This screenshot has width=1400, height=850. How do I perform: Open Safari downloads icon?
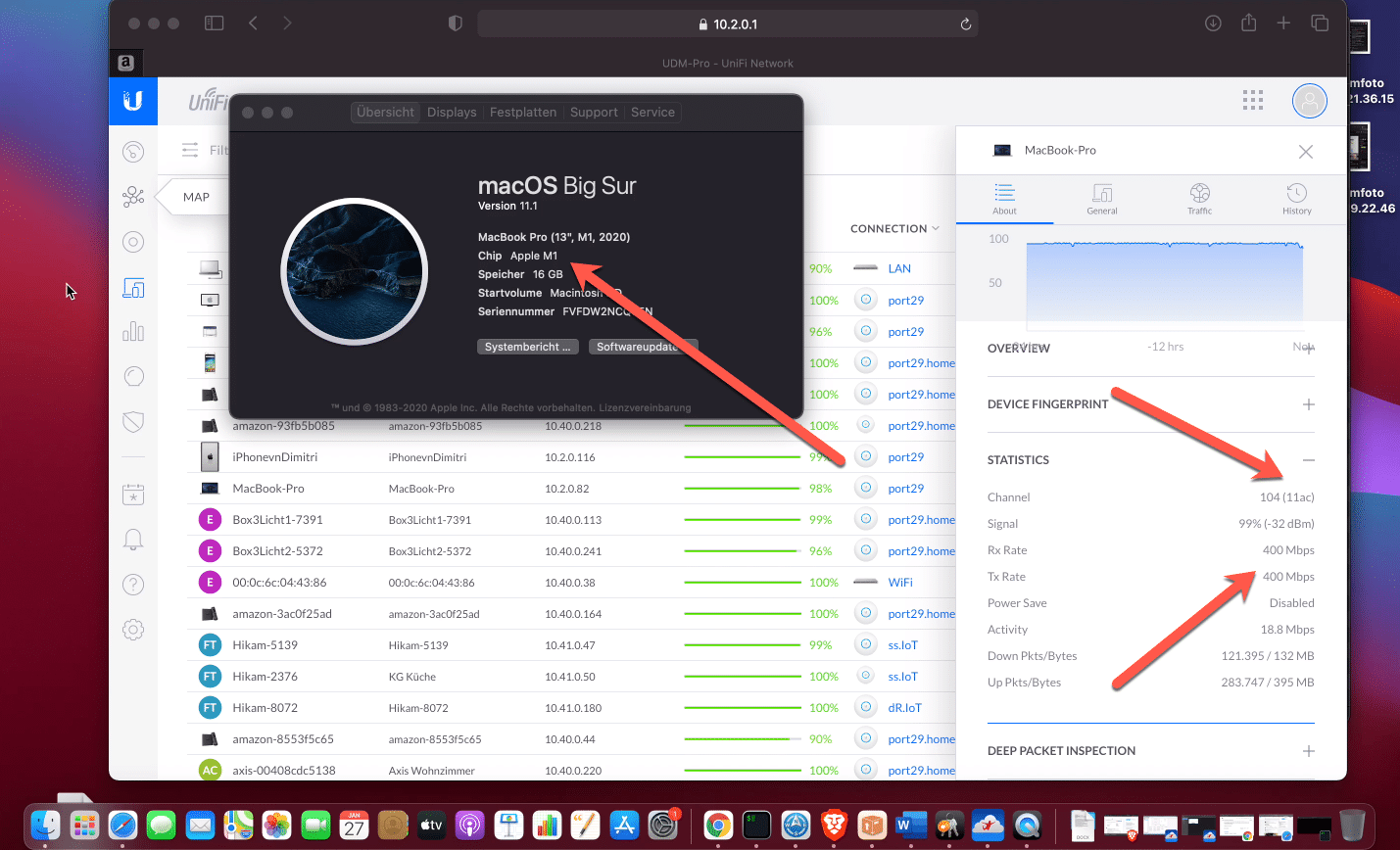coord(1213,24)
